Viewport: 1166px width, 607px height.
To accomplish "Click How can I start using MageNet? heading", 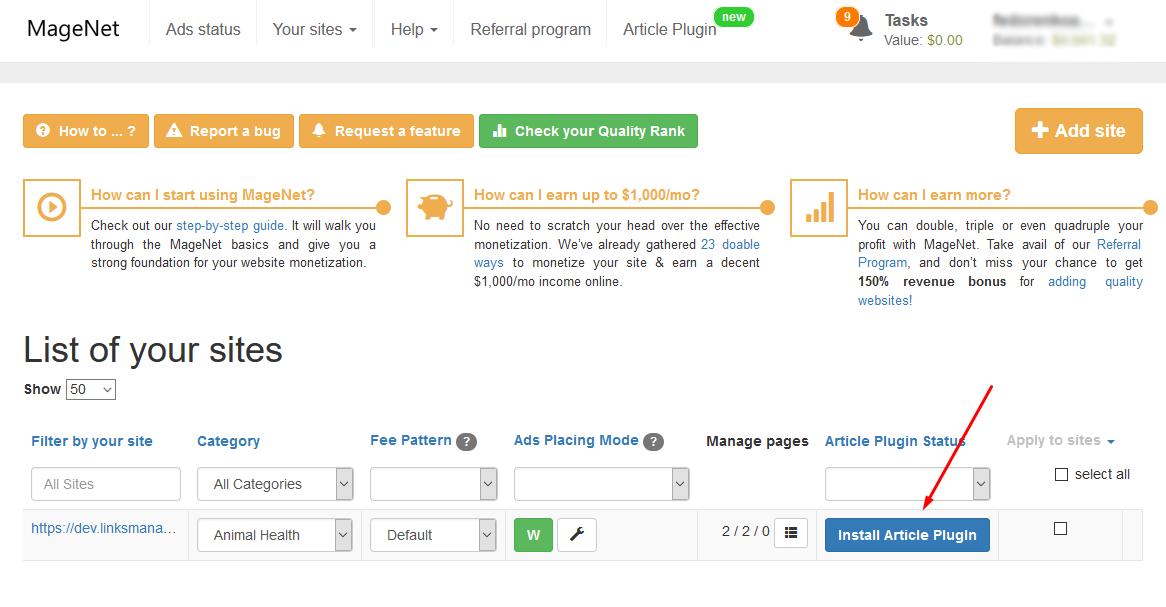I will pos(202,195).
